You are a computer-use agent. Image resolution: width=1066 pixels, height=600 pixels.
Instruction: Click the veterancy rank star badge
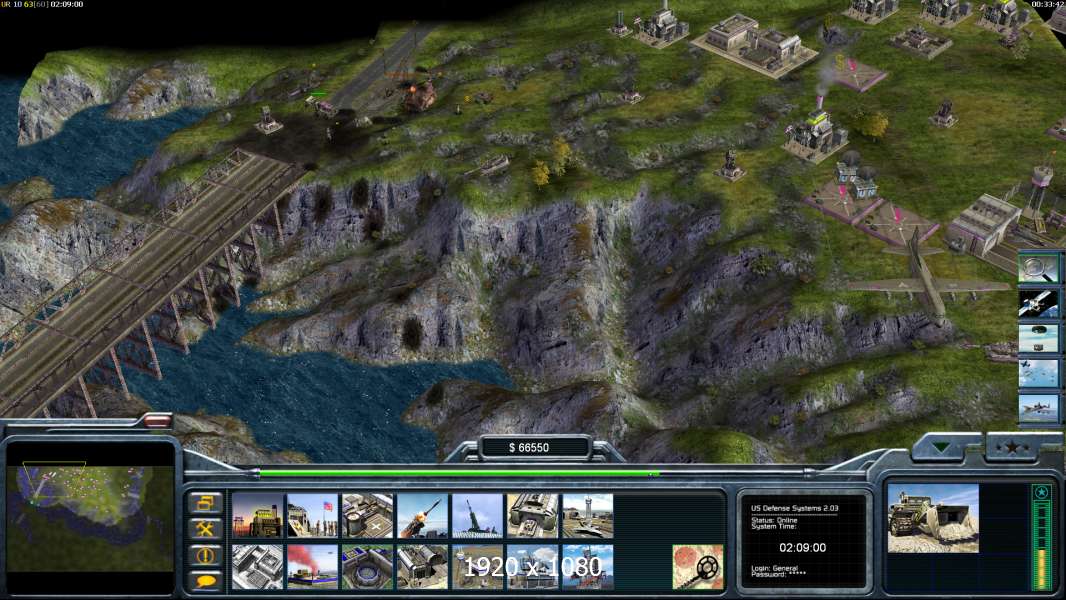click(1041, 491)
